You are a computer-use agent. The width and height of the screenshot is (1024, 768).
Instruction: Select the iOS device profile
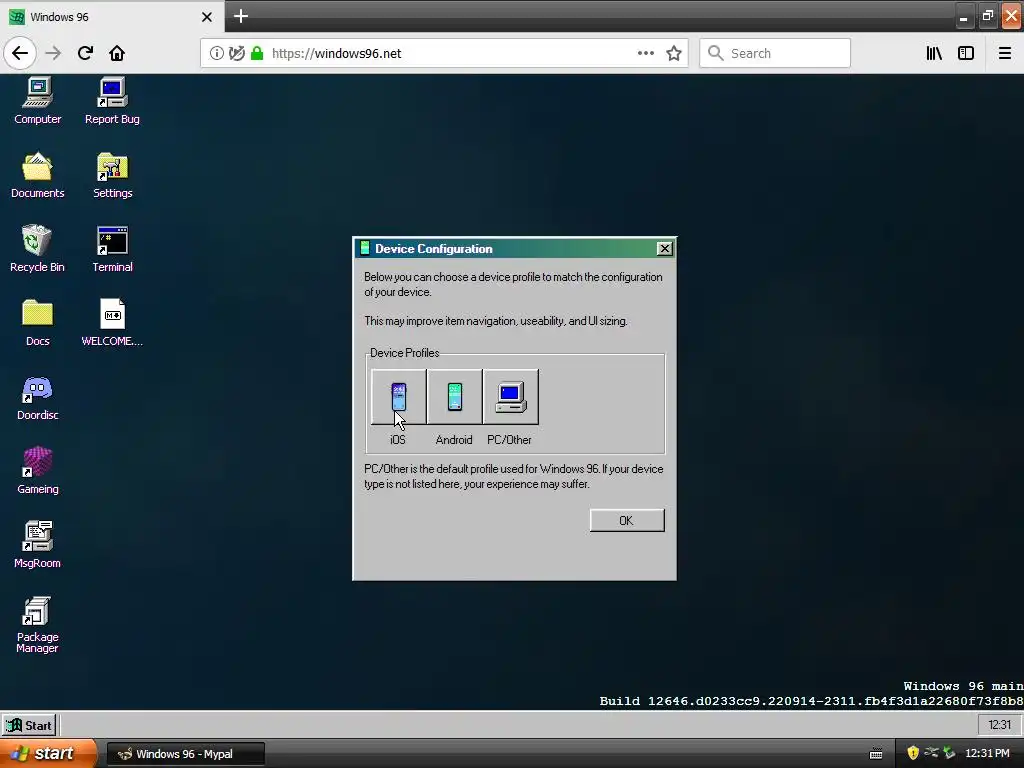398,397
